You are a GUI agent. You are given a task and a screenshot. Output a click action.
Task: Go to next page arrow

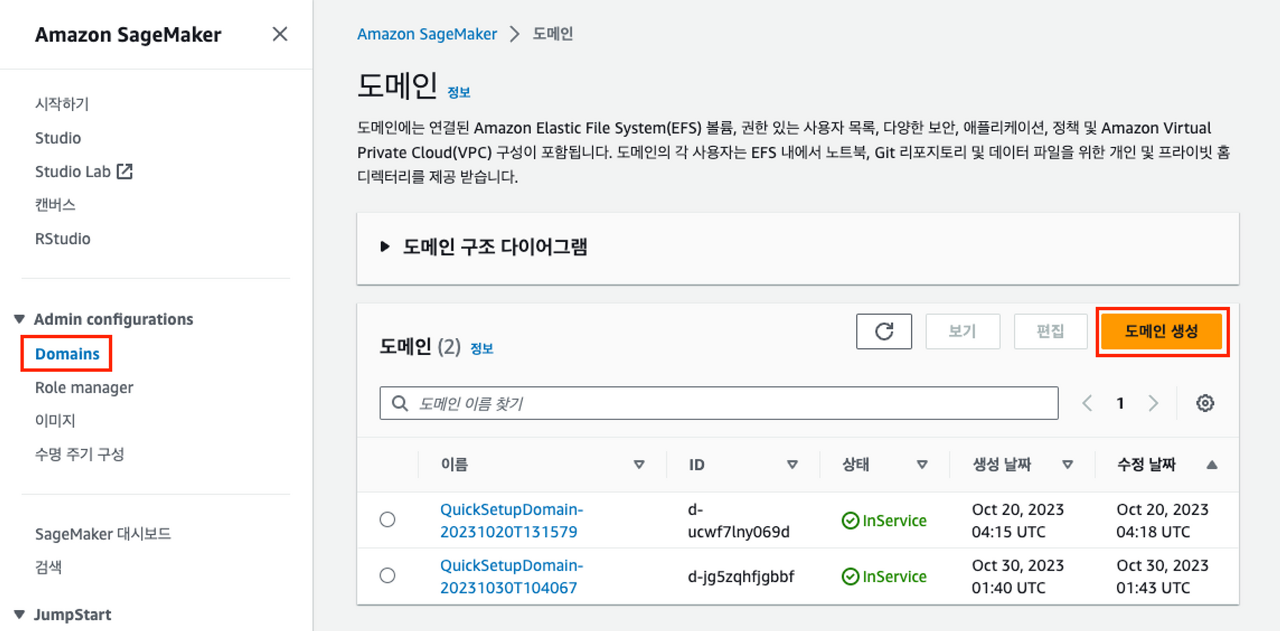click(x=1153, y=403)
